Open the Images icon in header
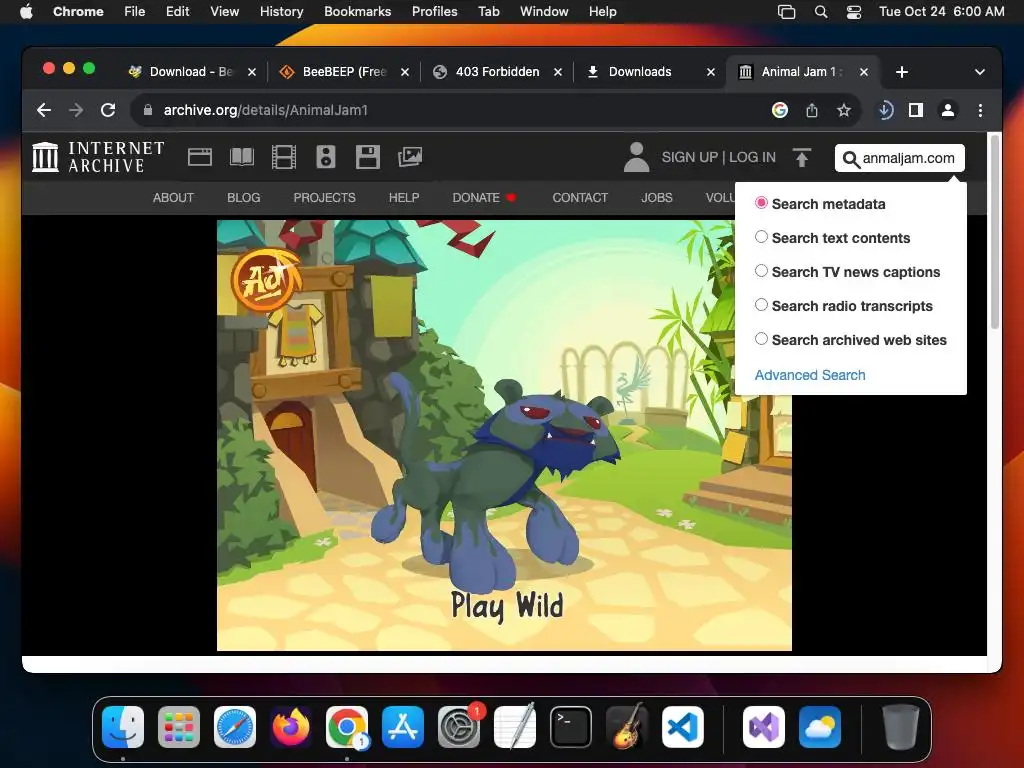1024x768 pixels. (410, 157)
